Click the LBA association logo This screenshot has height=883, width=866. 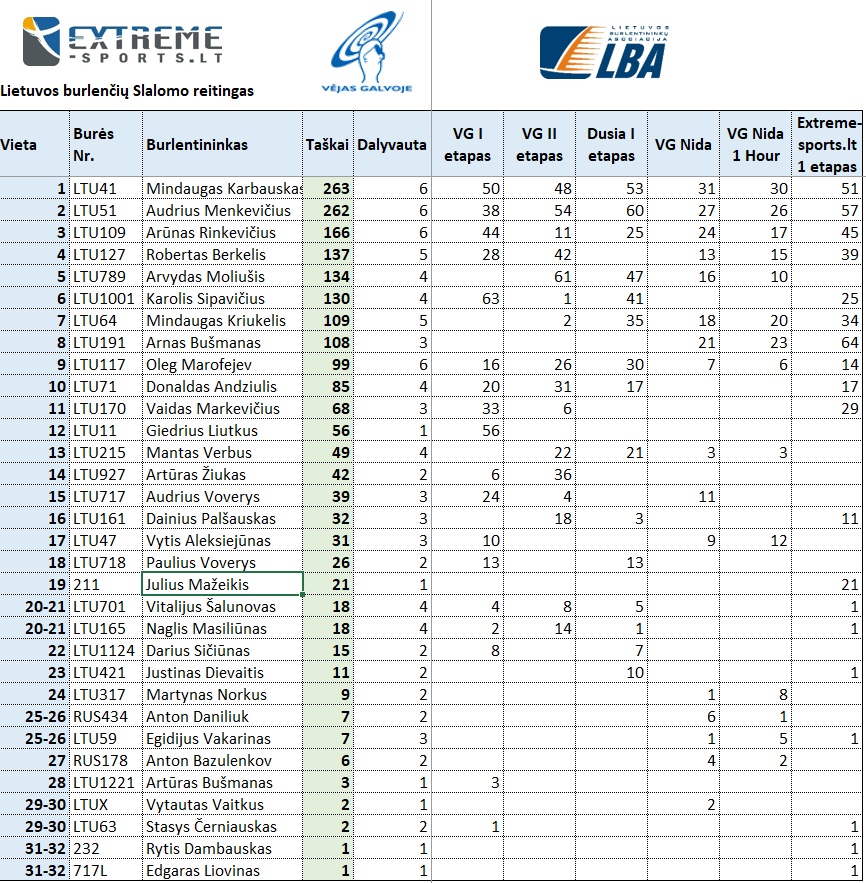coord(604,52)
